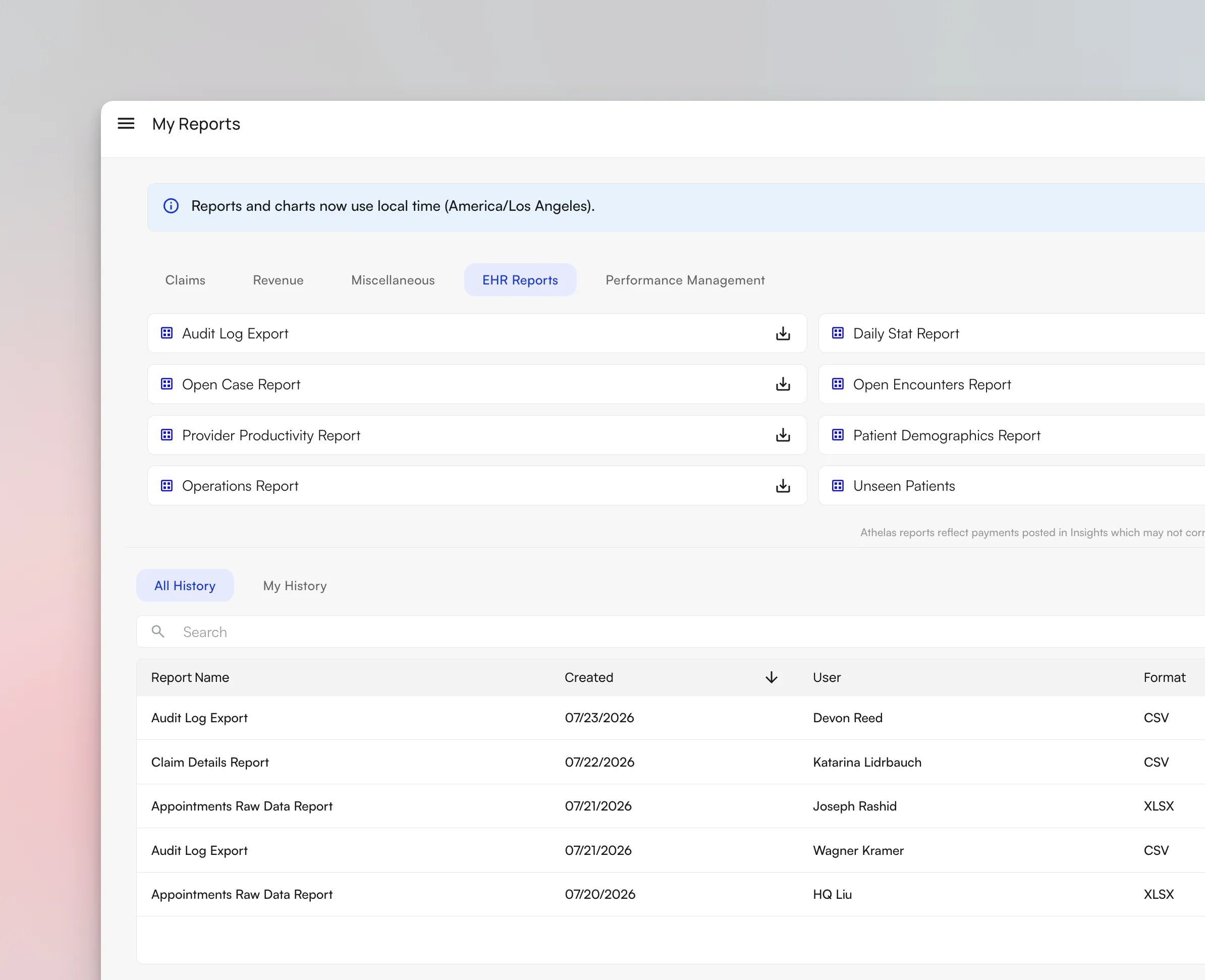Click the grid icon beside Daily Stat Report
This screenshot has height=980, width=1205.
[x=838, y=333]
